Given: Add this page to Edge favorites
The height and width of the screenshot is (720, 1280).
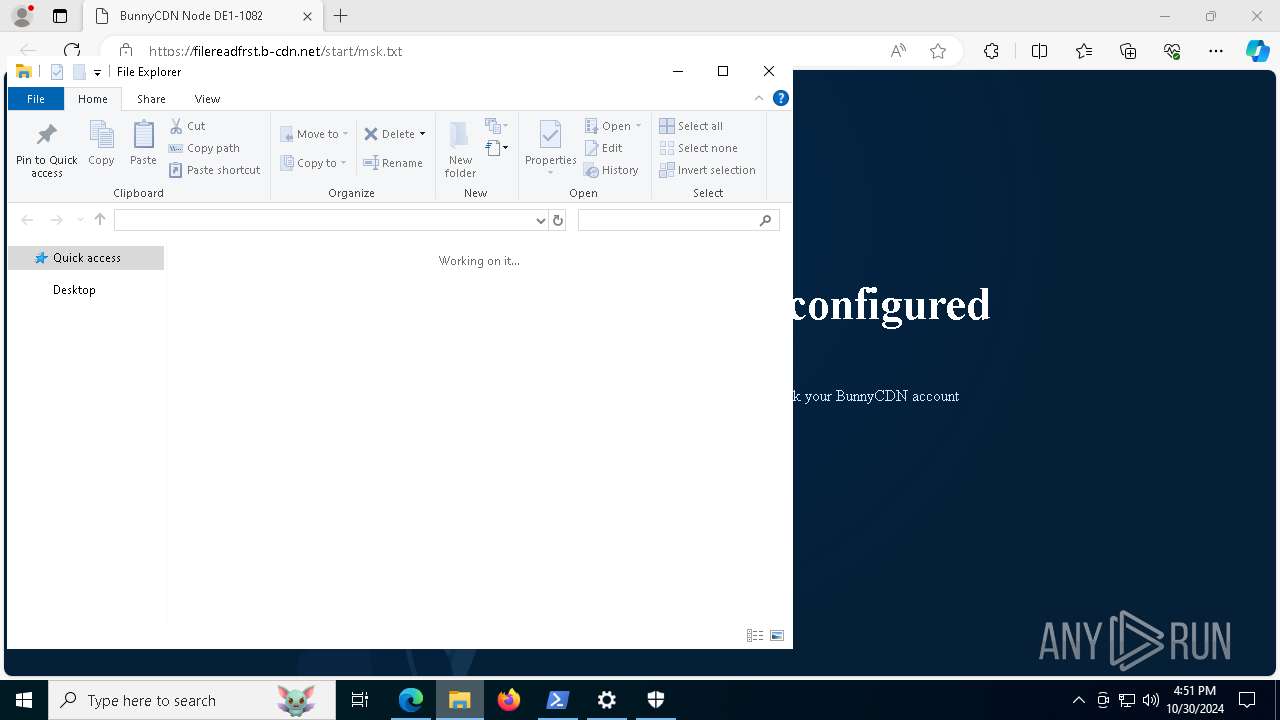Looking at the screenshot, I should point(938,51).
